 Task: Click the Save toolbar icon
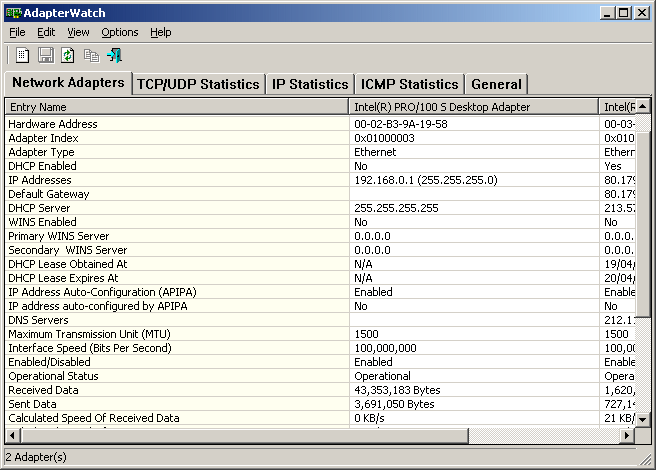(45, 56)
